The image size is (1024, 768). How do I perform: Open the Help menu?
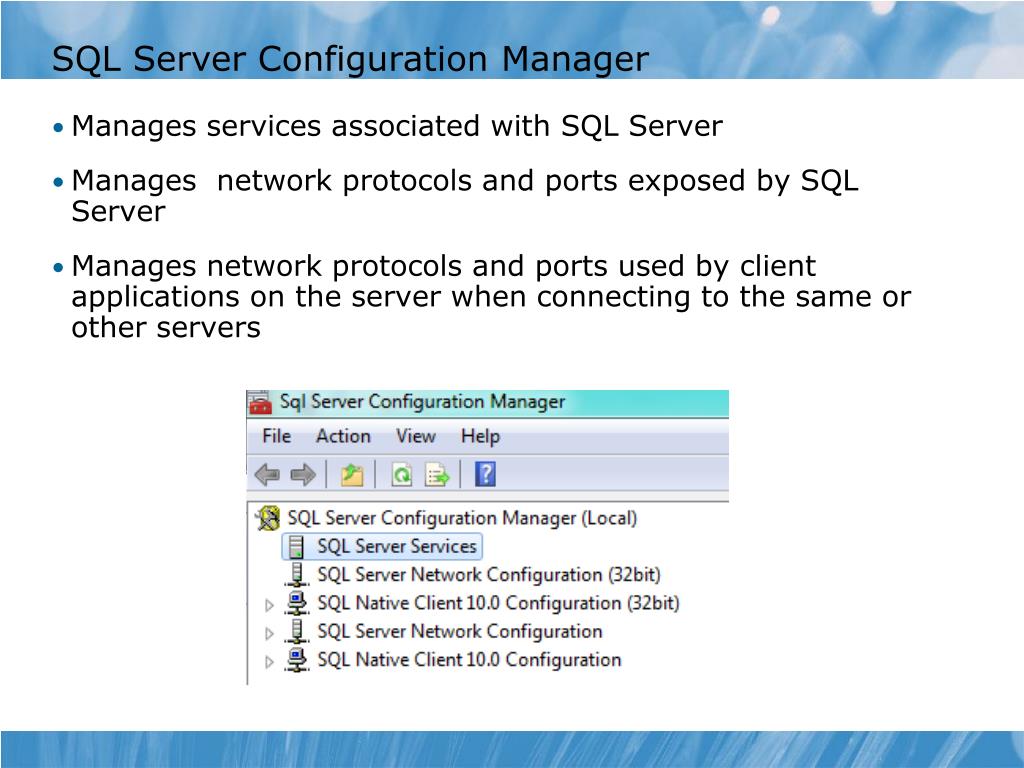point(480,436)
